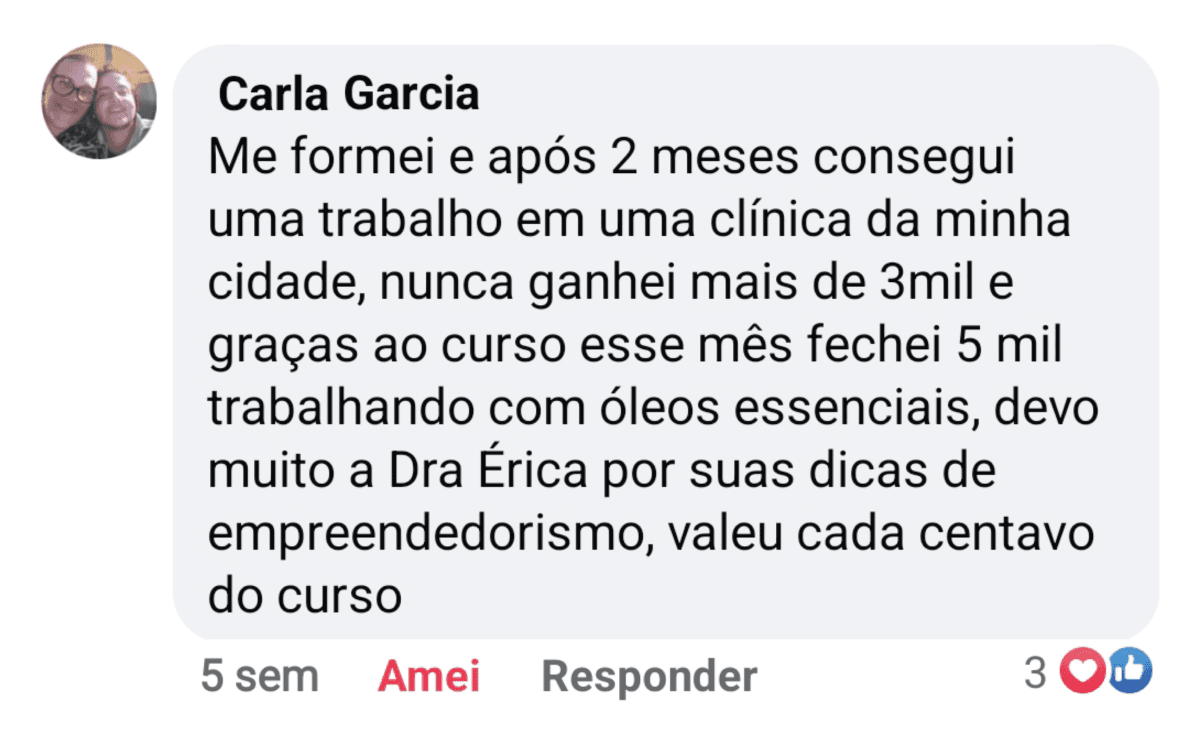Click the word "graças" in the comment

[x=268, y=346]
